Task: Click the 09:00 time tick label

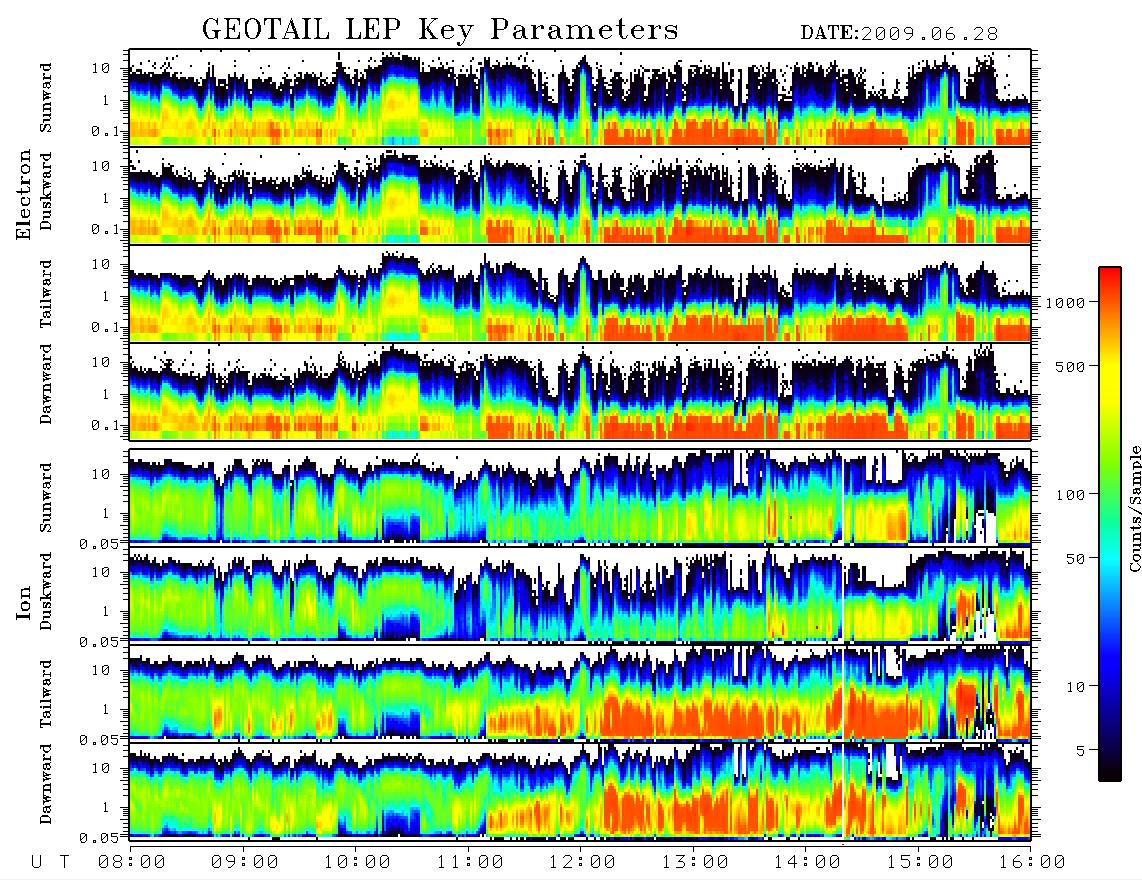Action: pyautogui.click(x=244, y=862)
